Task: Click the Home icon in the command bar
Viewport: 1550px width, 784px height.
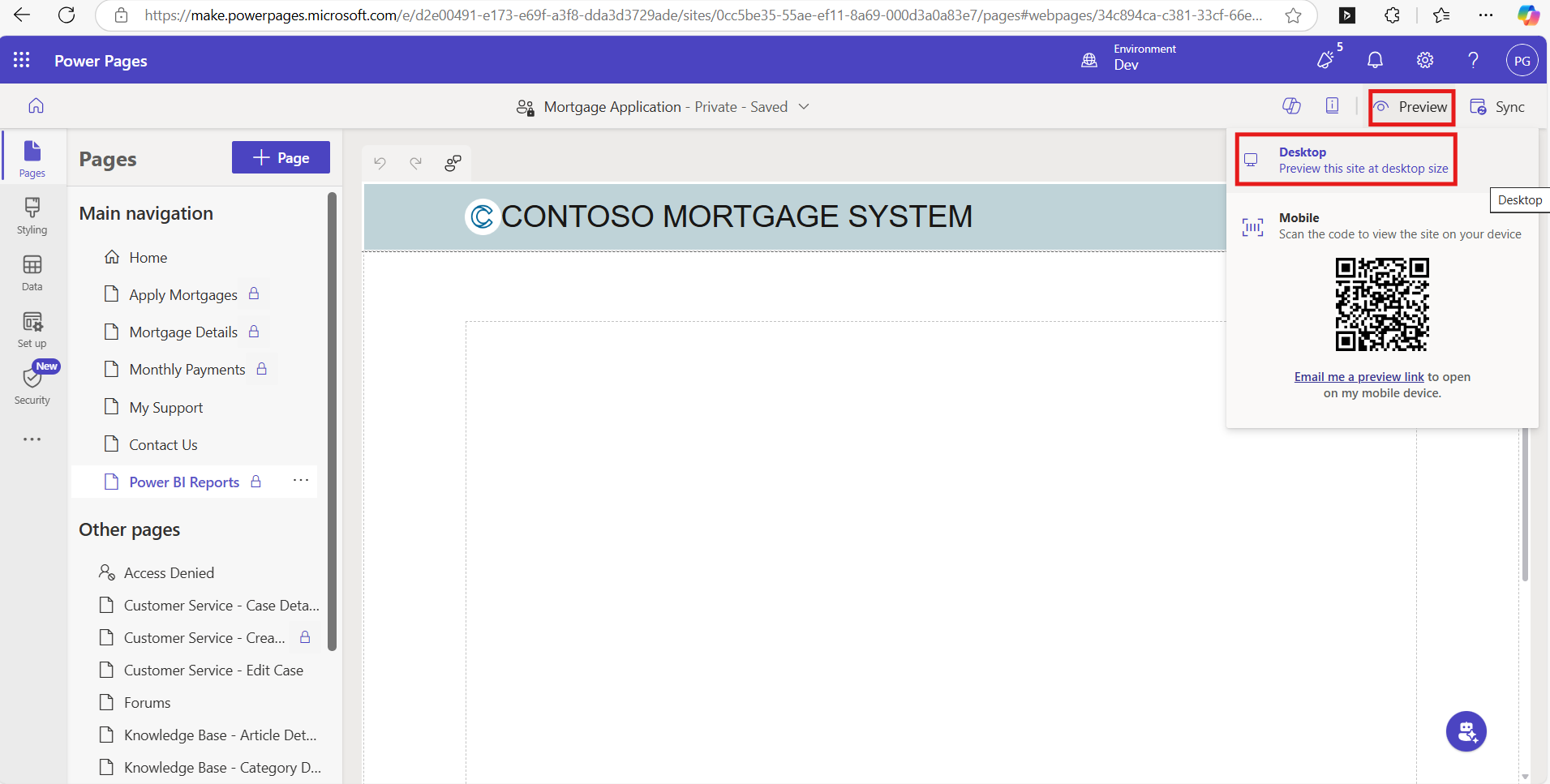Action: tap(36, 106)
